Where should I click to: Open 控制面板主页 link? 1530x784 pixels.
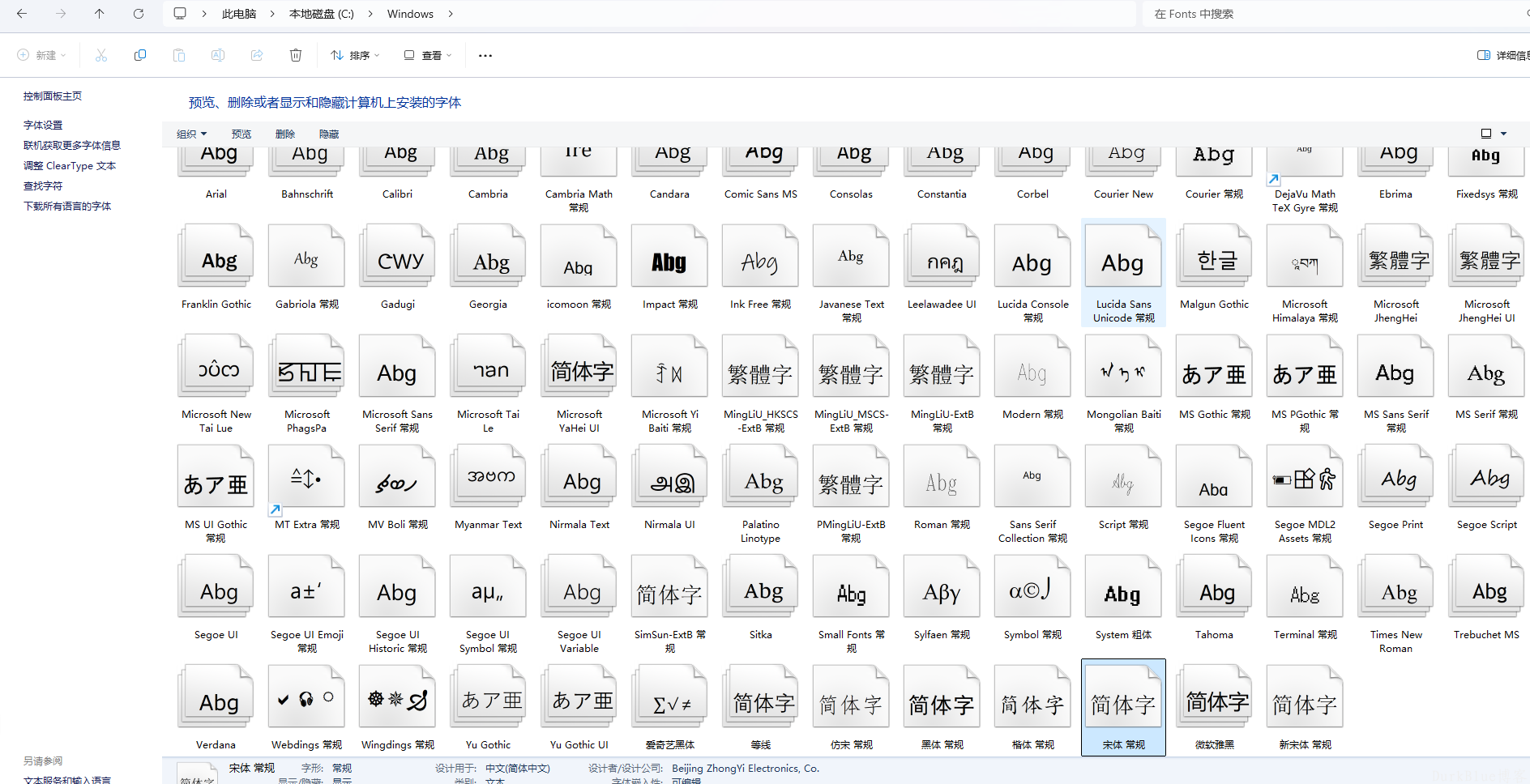(53, 96)
